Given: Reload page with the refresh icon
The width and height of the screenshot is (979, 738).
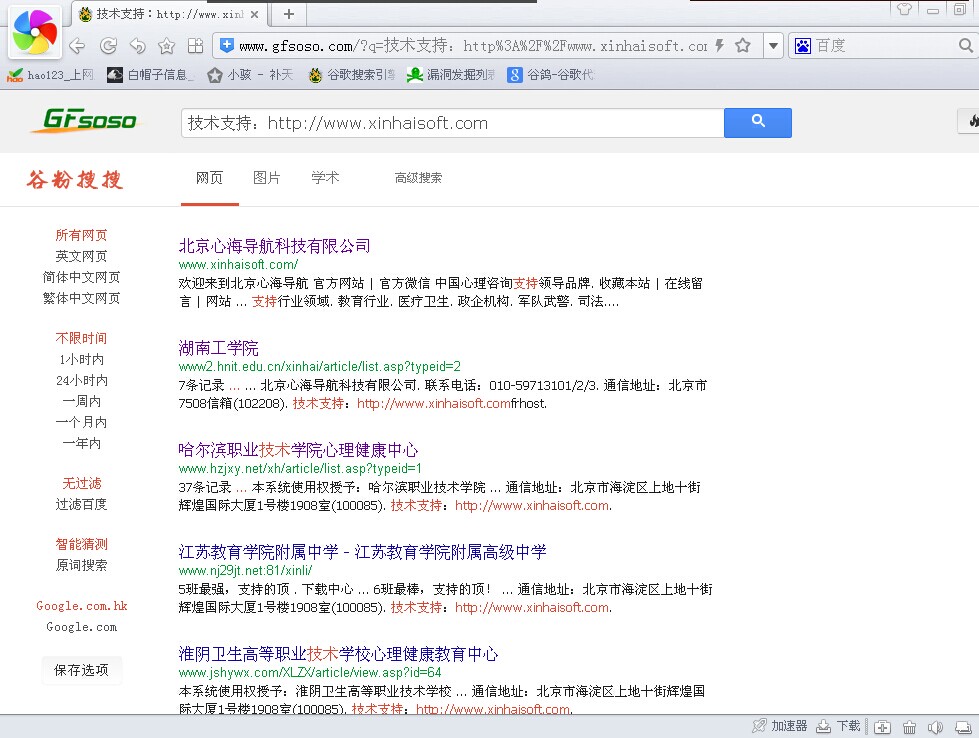Looking at the screenshot, I should (109, 46).
